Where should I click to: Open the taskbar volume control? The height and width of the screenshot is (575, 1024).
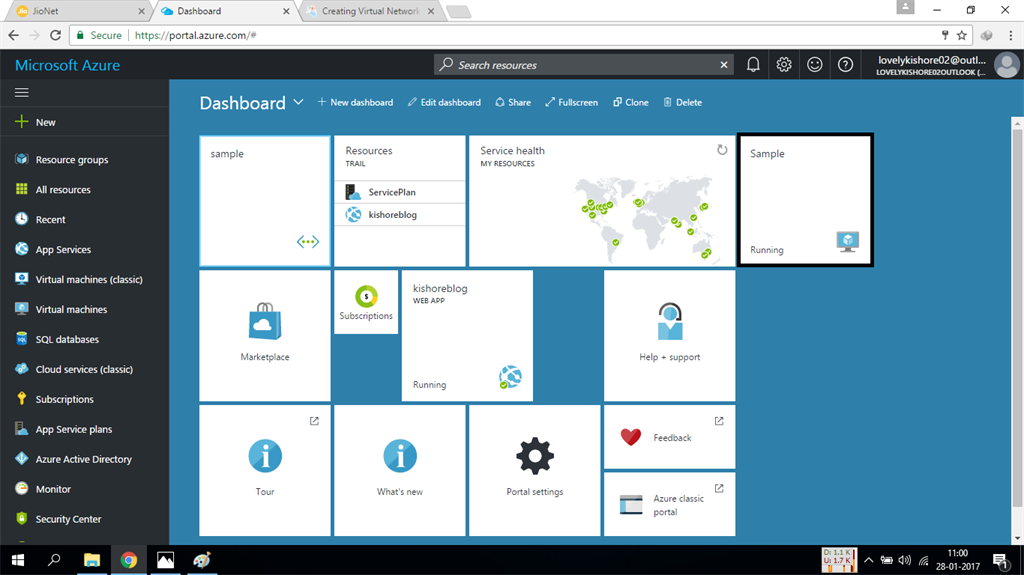[904, 560]
